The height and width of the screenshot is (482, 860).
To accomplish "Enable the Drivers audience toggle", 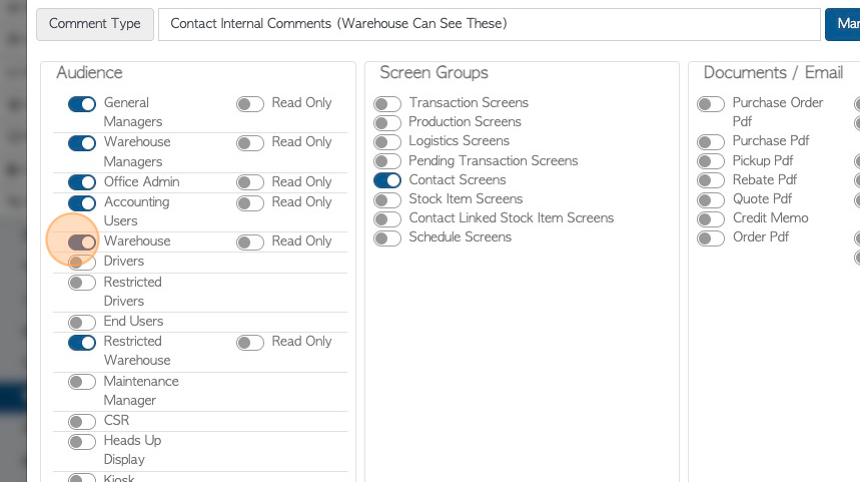I will [x=82, y=262].
